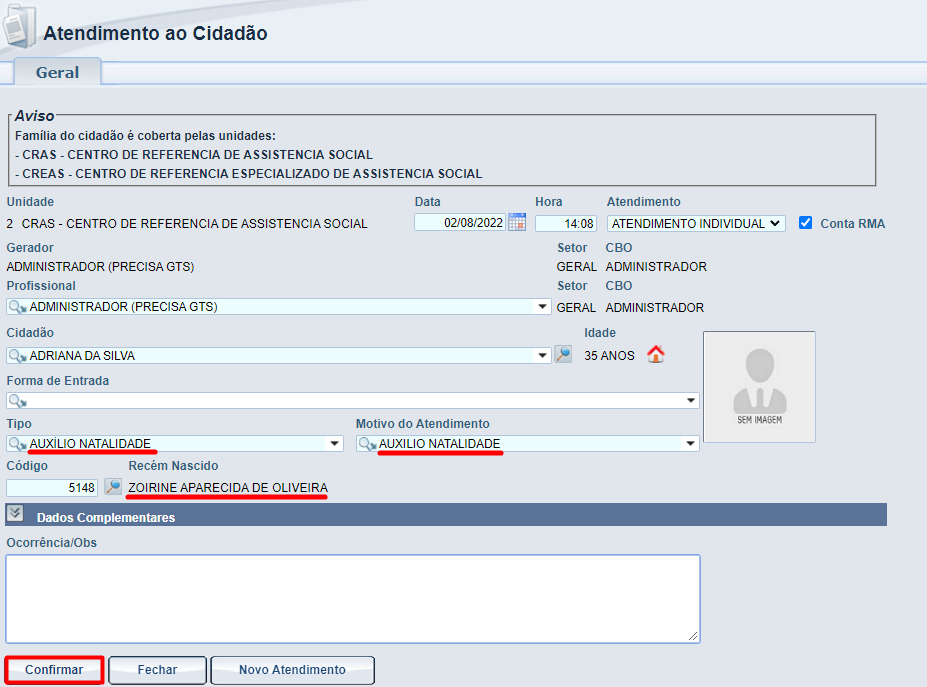Click the magnifier icon next to Código

tap(113, 487)
